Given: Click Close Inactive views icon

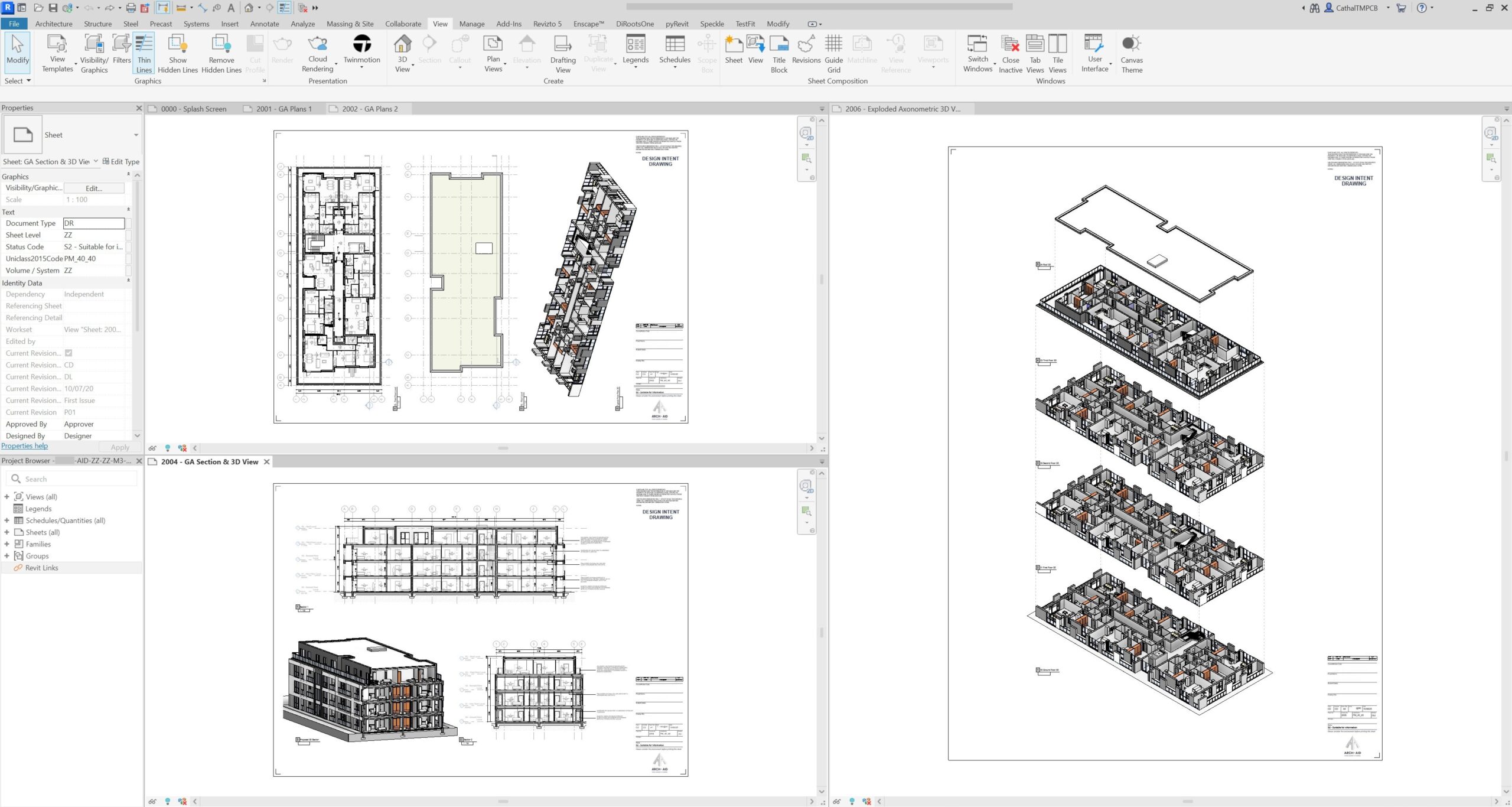Looking at the screenshot, I should [1010, 44].
